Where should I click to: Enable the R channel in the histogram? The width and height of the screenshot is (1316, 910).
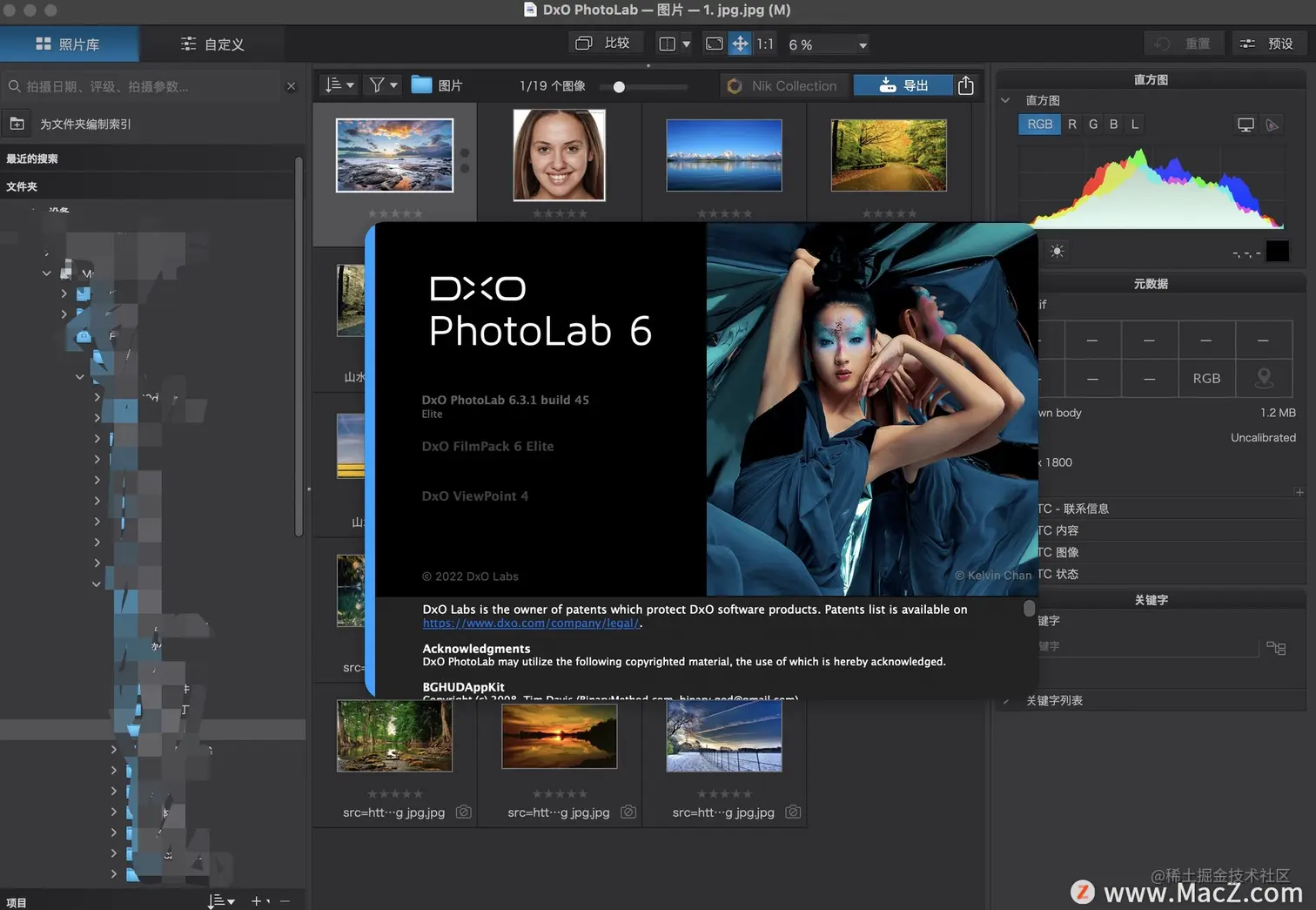click(x=1072, y=125)
